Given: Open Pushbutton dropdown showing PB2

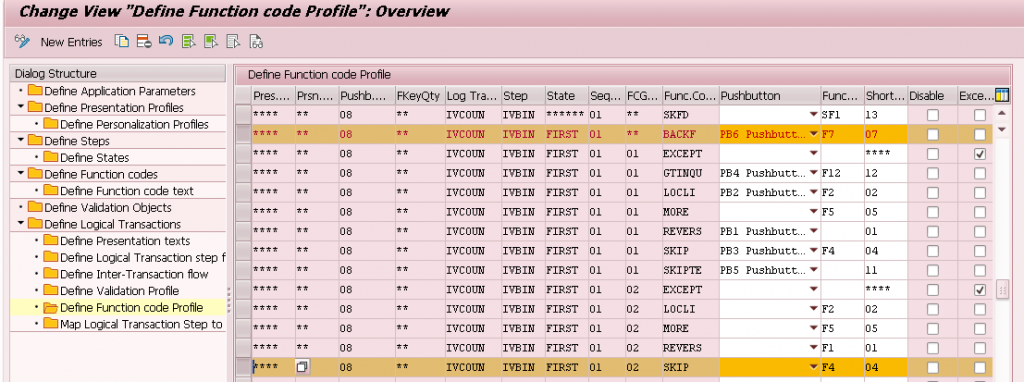Looking at the screenshot, I should [x=813, y=193].
